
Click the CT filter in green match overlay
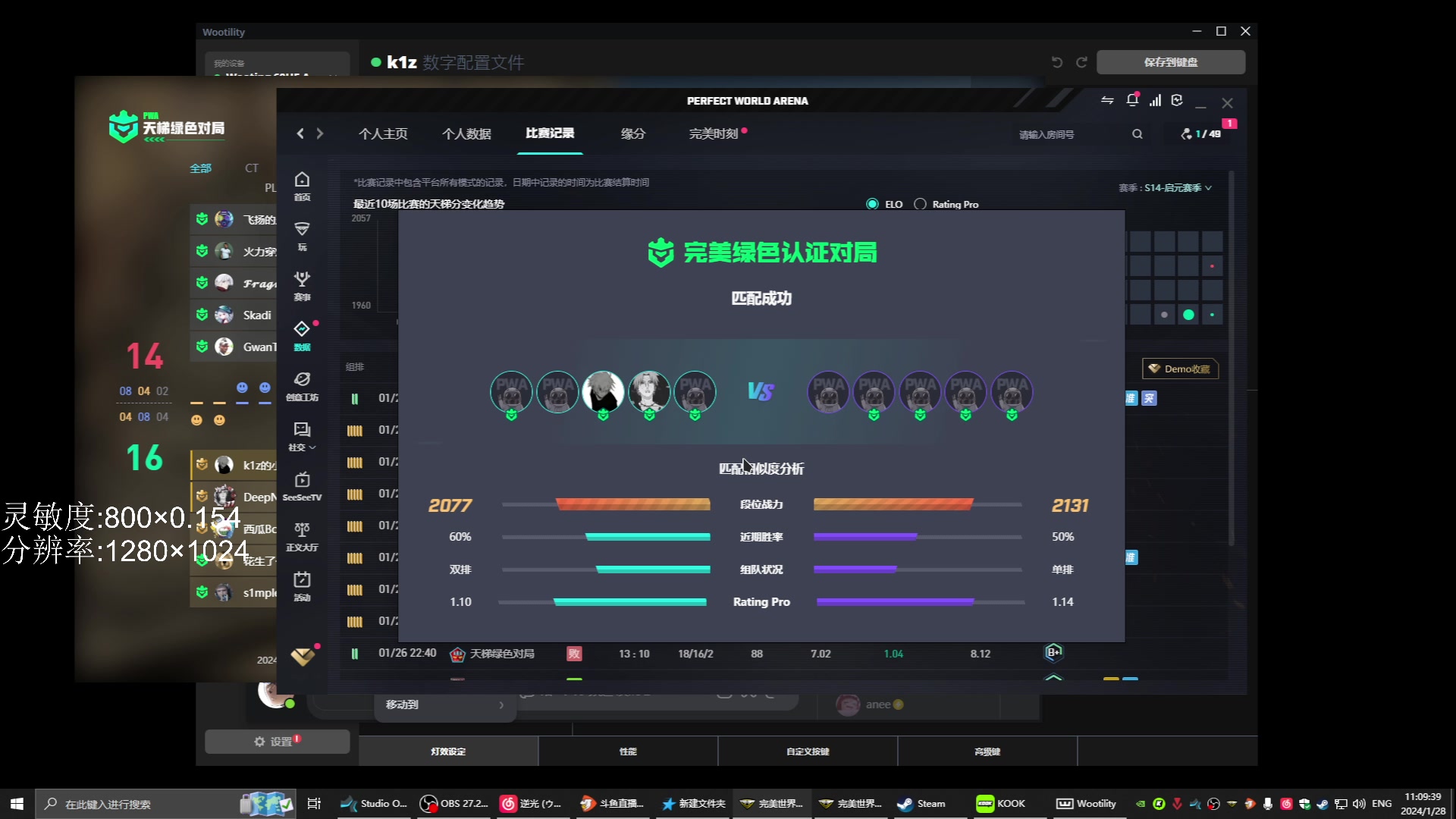click(252, 168)
